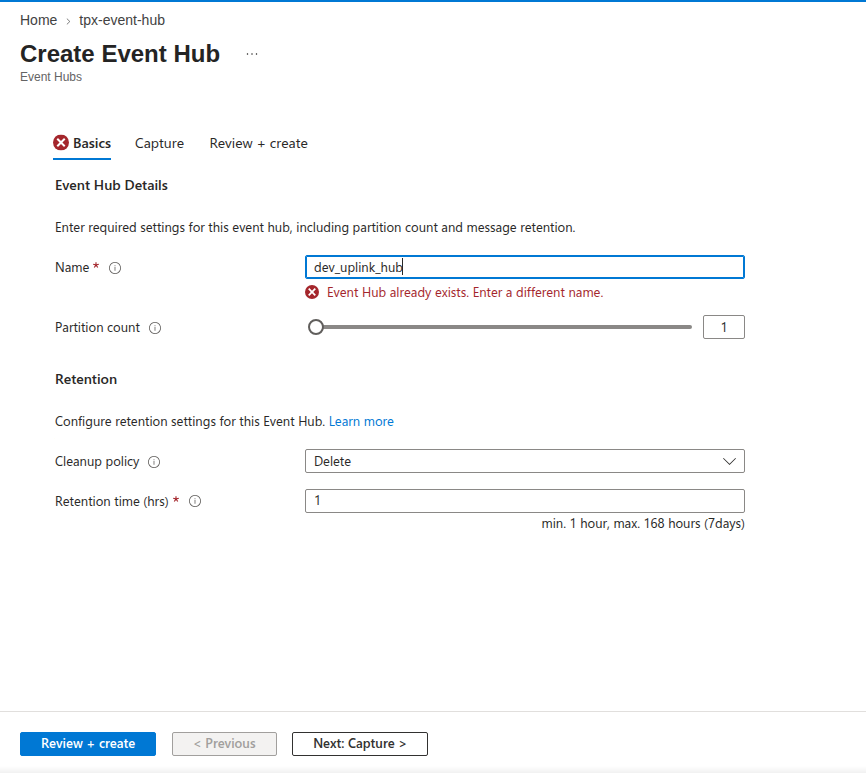Screen dimensions: 866x773
Task: Click the Partition count slider handle
Action: coord(316,327)
